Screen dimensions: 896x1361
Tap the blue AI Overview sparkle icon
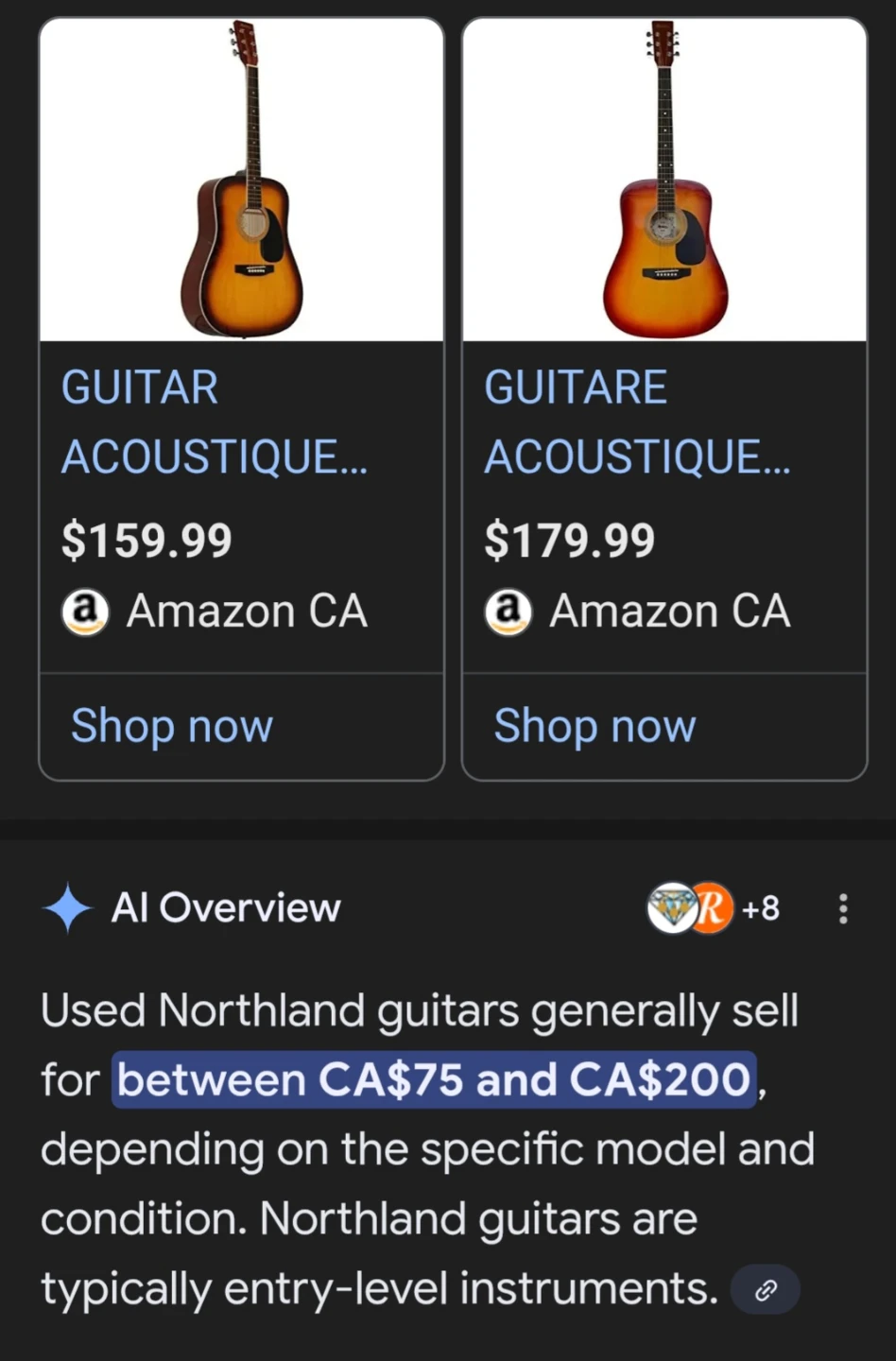(x=68, y=908)
